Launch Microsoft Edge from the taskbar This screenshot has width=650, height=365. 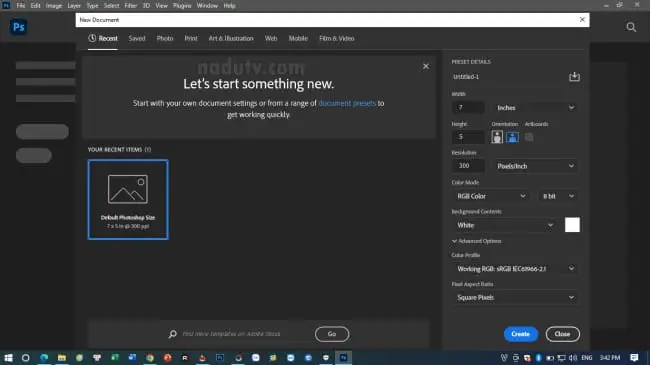point(44,358)
